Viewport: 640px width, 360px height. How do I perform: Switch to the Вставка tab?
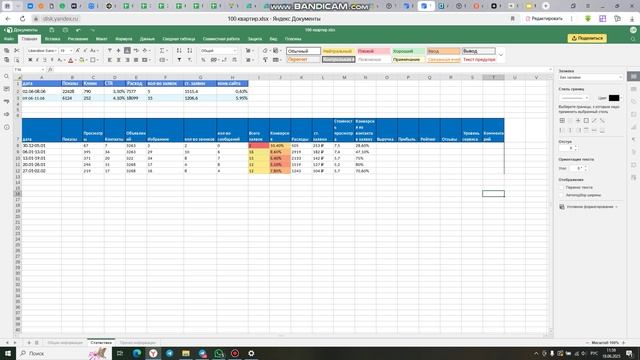click(52, 39)
